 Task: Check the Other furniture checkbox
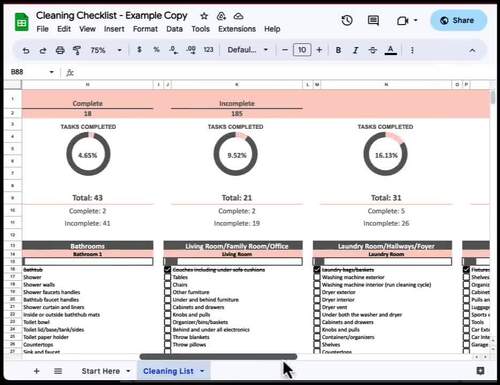[x=168, y=292]
